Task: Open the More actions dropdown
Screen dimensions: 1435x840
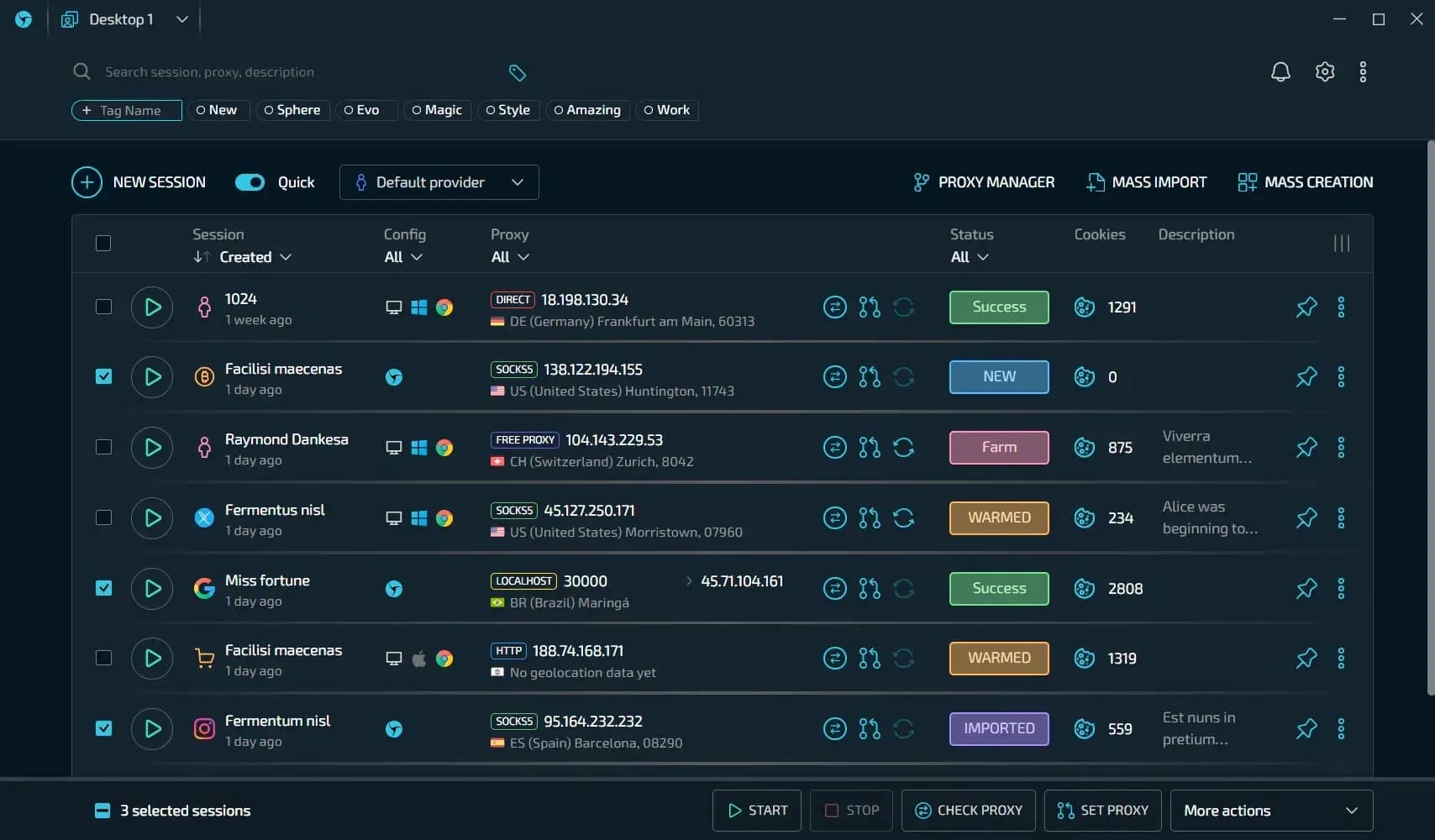Action: pos(1271,811)
